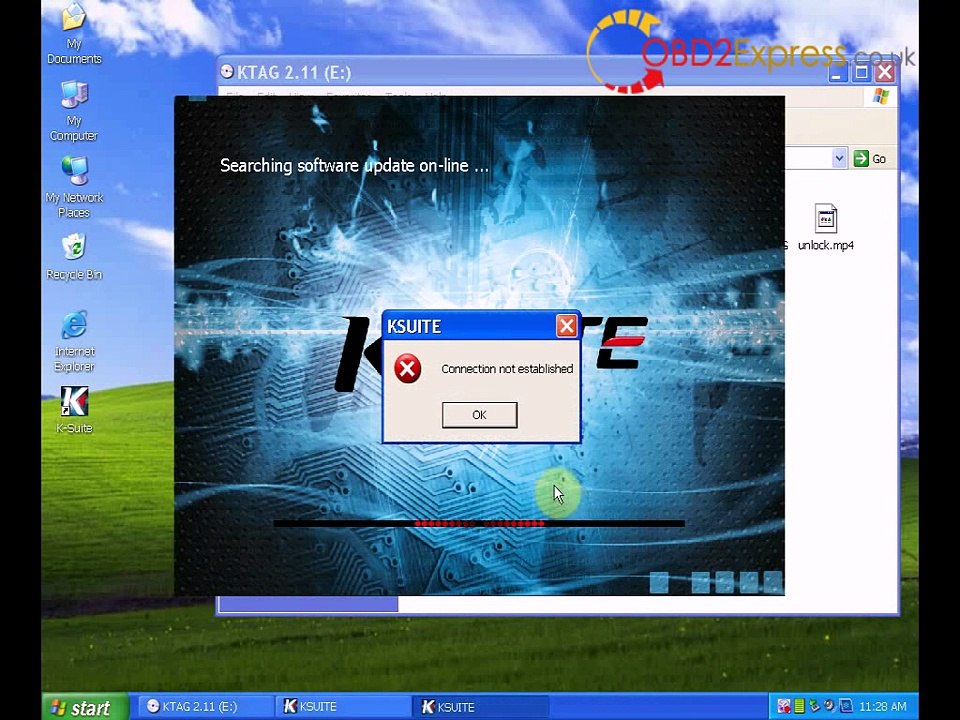
Task: Click OK in the KSUITE error dialog
Action: coord(479,415)
